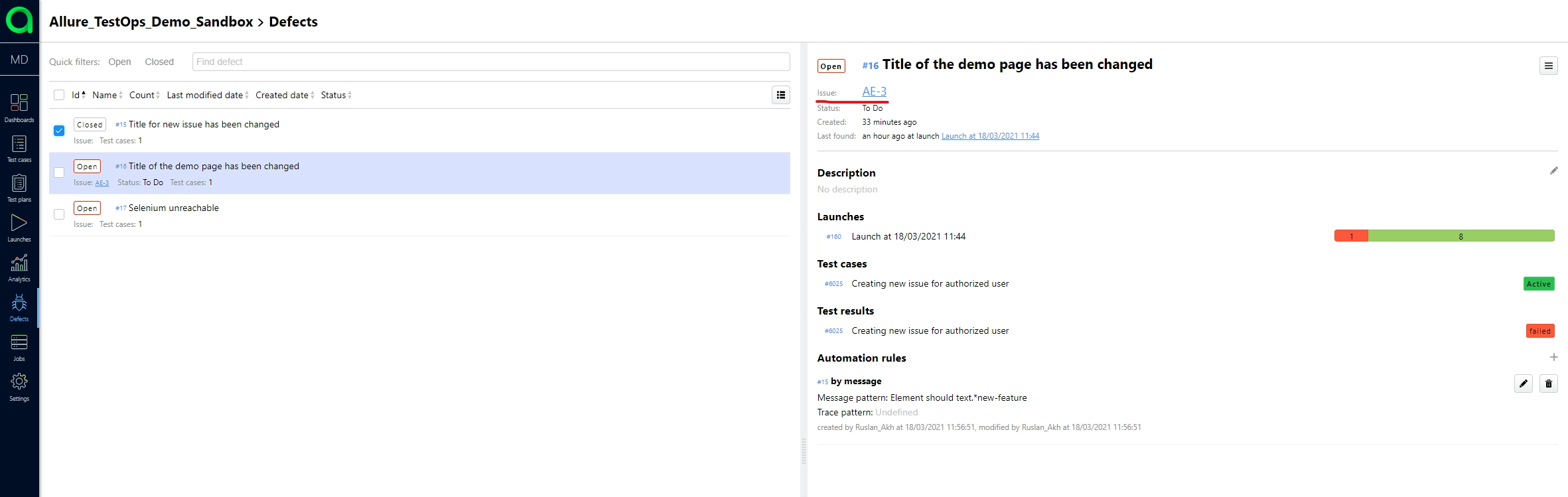Select all defects header checkbox
Screen dimensions: 1568x497
coord(59,95)
